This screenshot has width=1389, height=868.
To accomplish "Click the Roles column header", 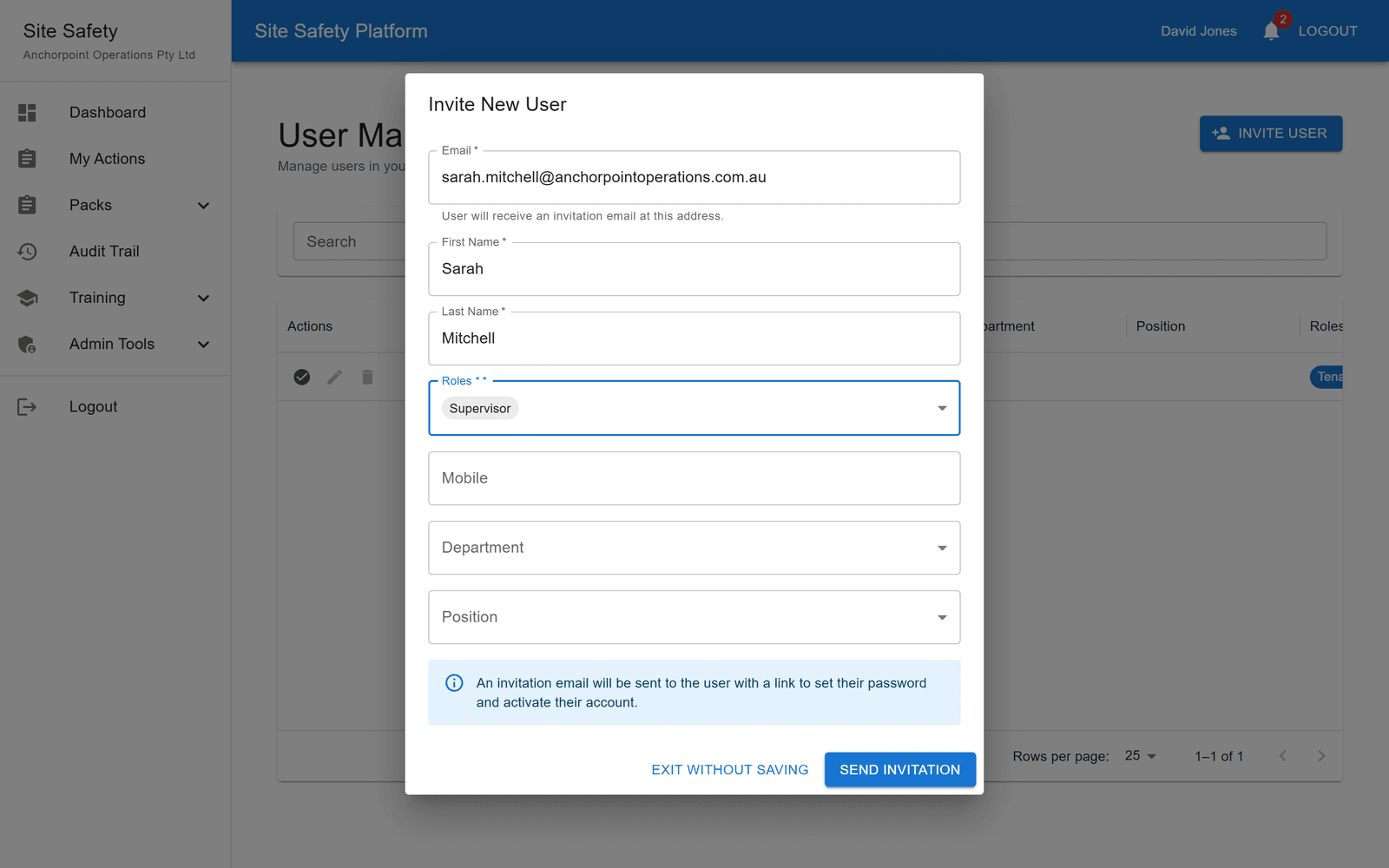I will (1326, 326).
